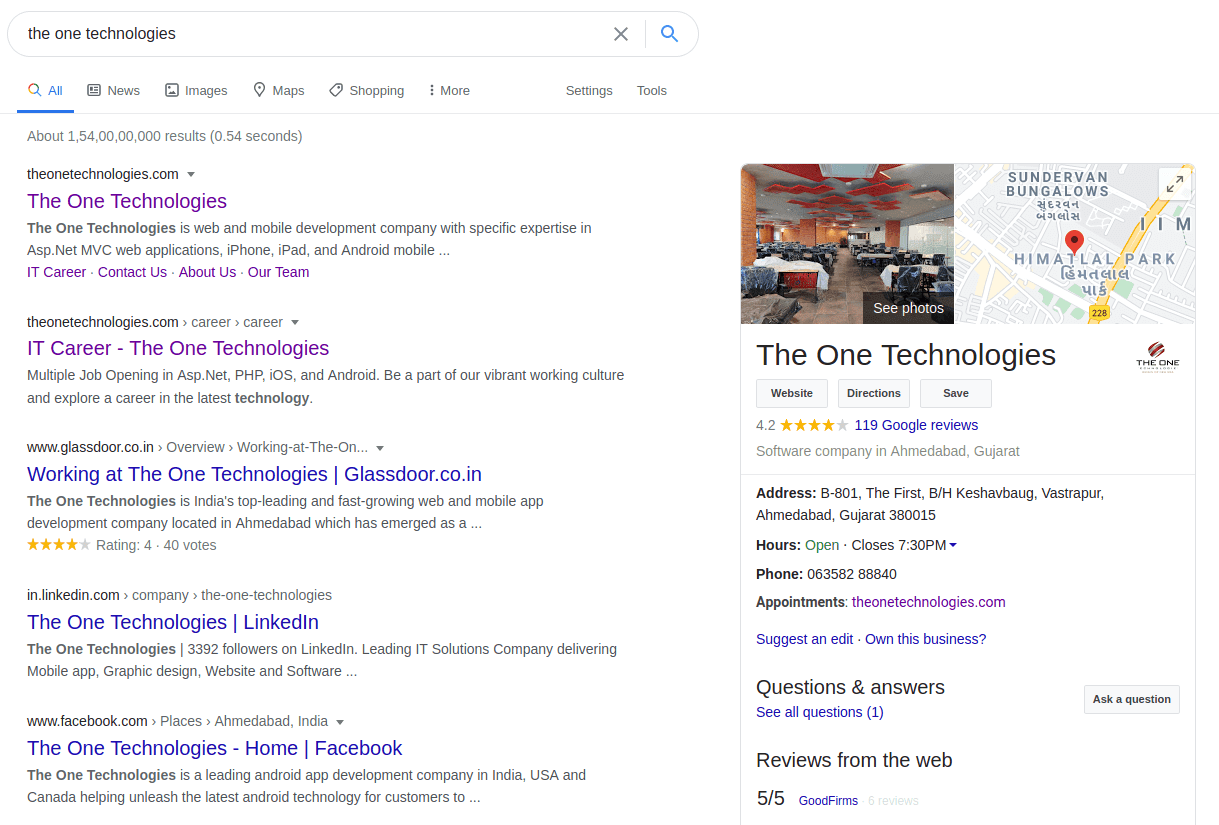Click the star rating in knowledge panel
The image size is (1219, 825).
point(814,425)
